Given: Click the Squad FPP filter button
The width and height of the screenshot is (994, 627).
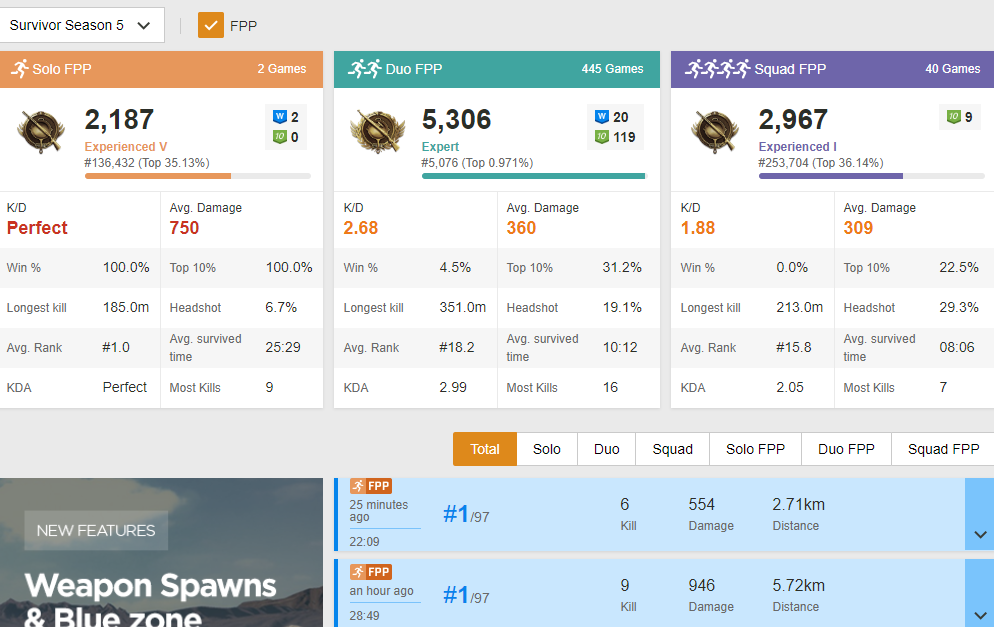Looking at the screenshot, I should click(942, 449).
